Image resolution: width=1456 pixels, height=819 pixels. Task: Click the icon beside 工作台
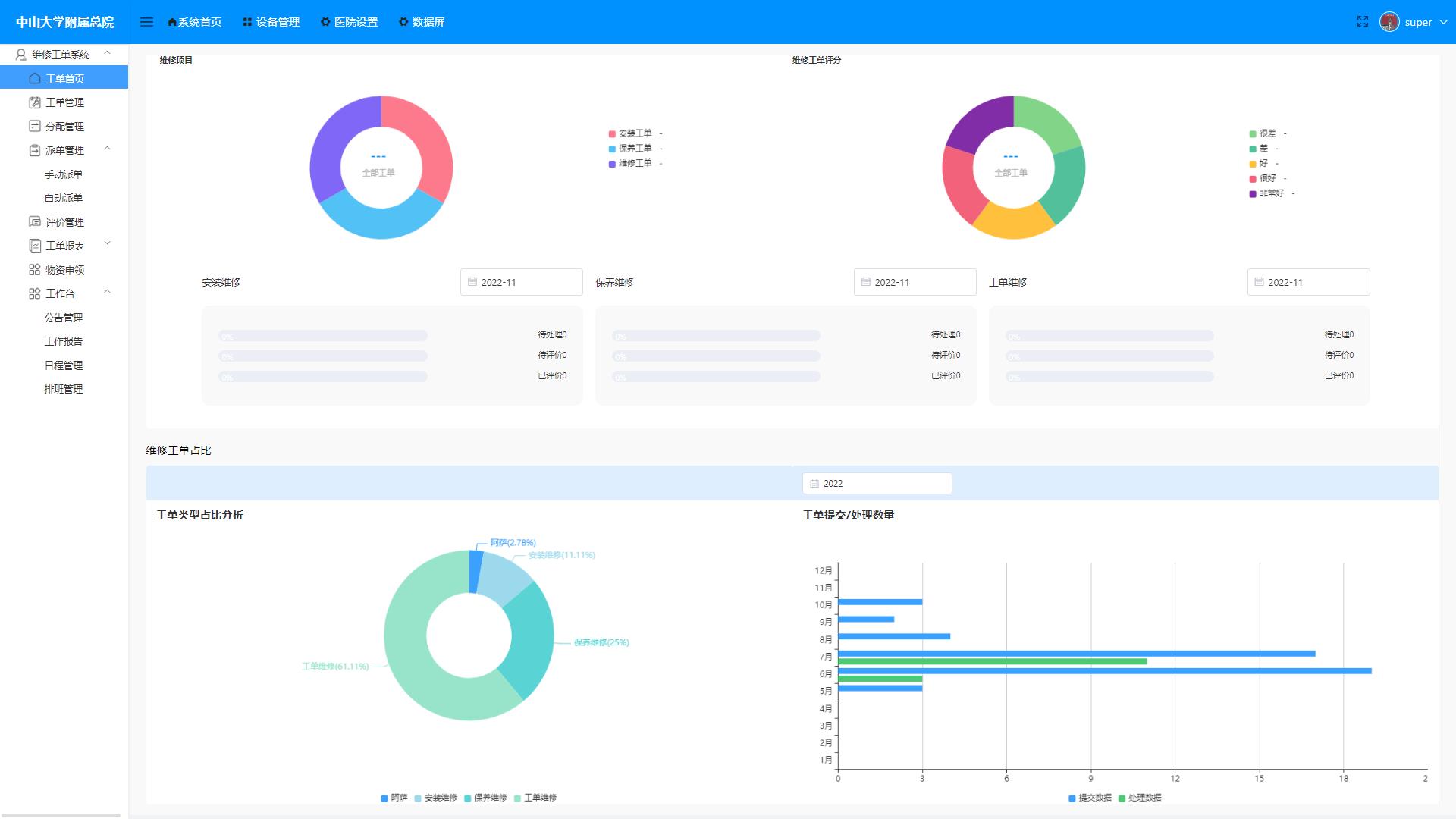pos(35,293)
